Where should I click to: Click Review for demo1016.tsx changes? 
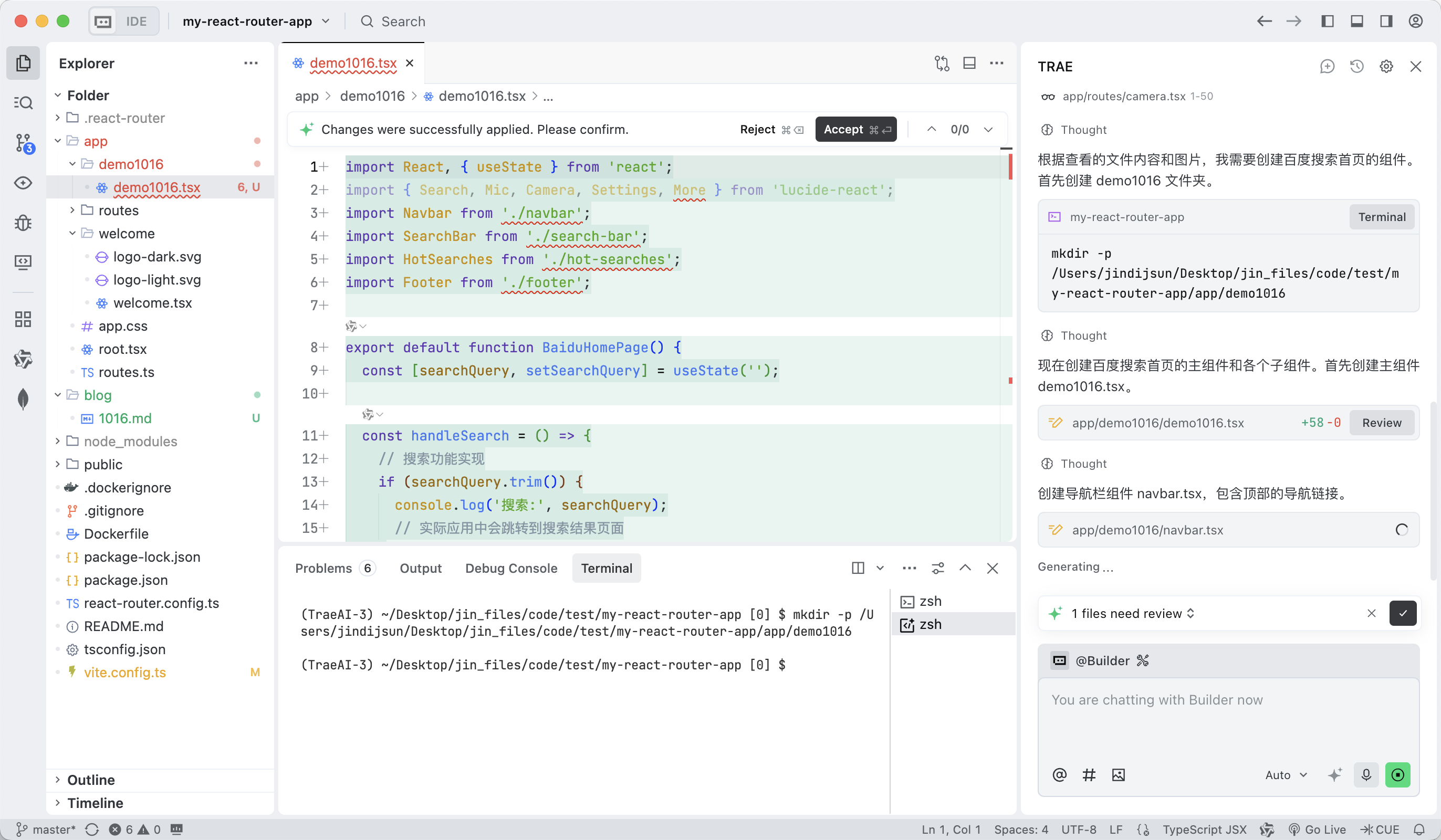coord(1382,423)
